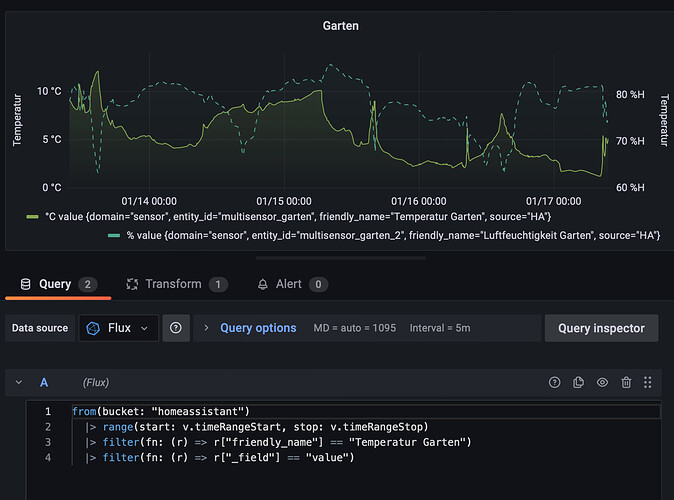Delete query A with trash icon
This screenshot has width=674, height=500.
click(626, 382)
